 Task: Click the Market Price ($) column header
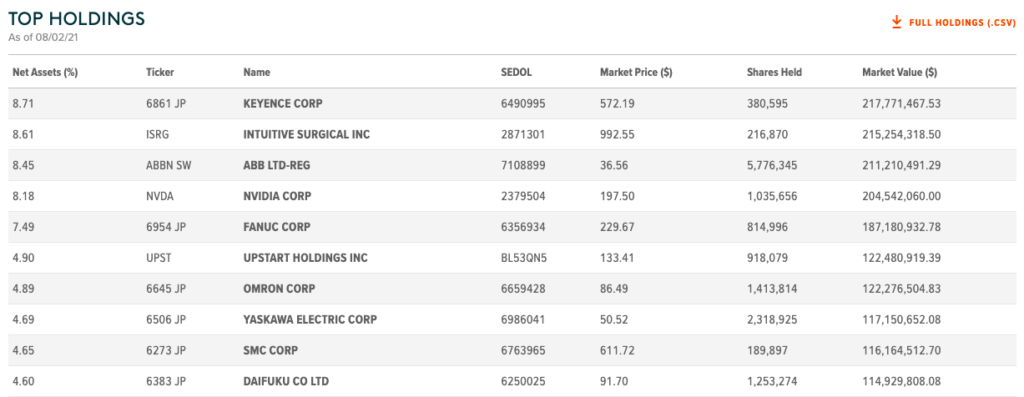click(636, 72)
